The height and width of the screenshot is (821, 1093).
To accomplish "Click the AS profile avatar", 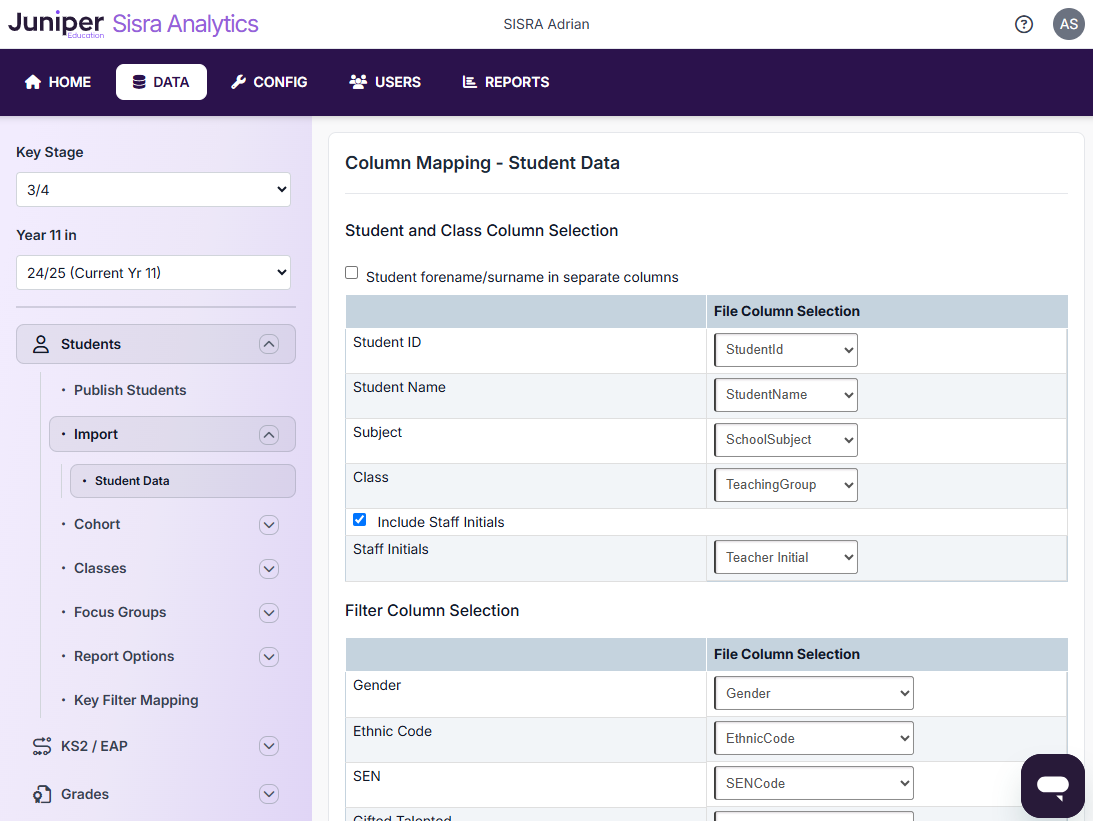I will (1068, 23).
